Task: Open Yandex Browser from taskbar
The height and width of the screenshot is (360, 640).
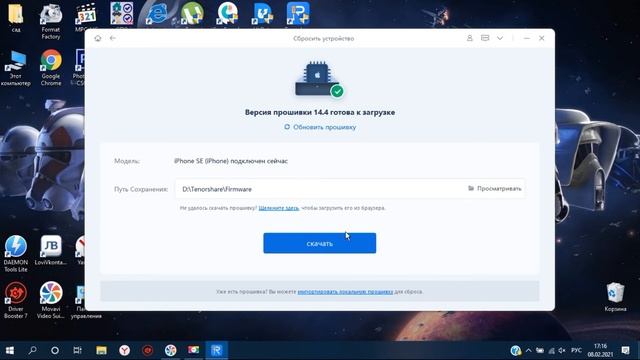Action: point(124,350)
